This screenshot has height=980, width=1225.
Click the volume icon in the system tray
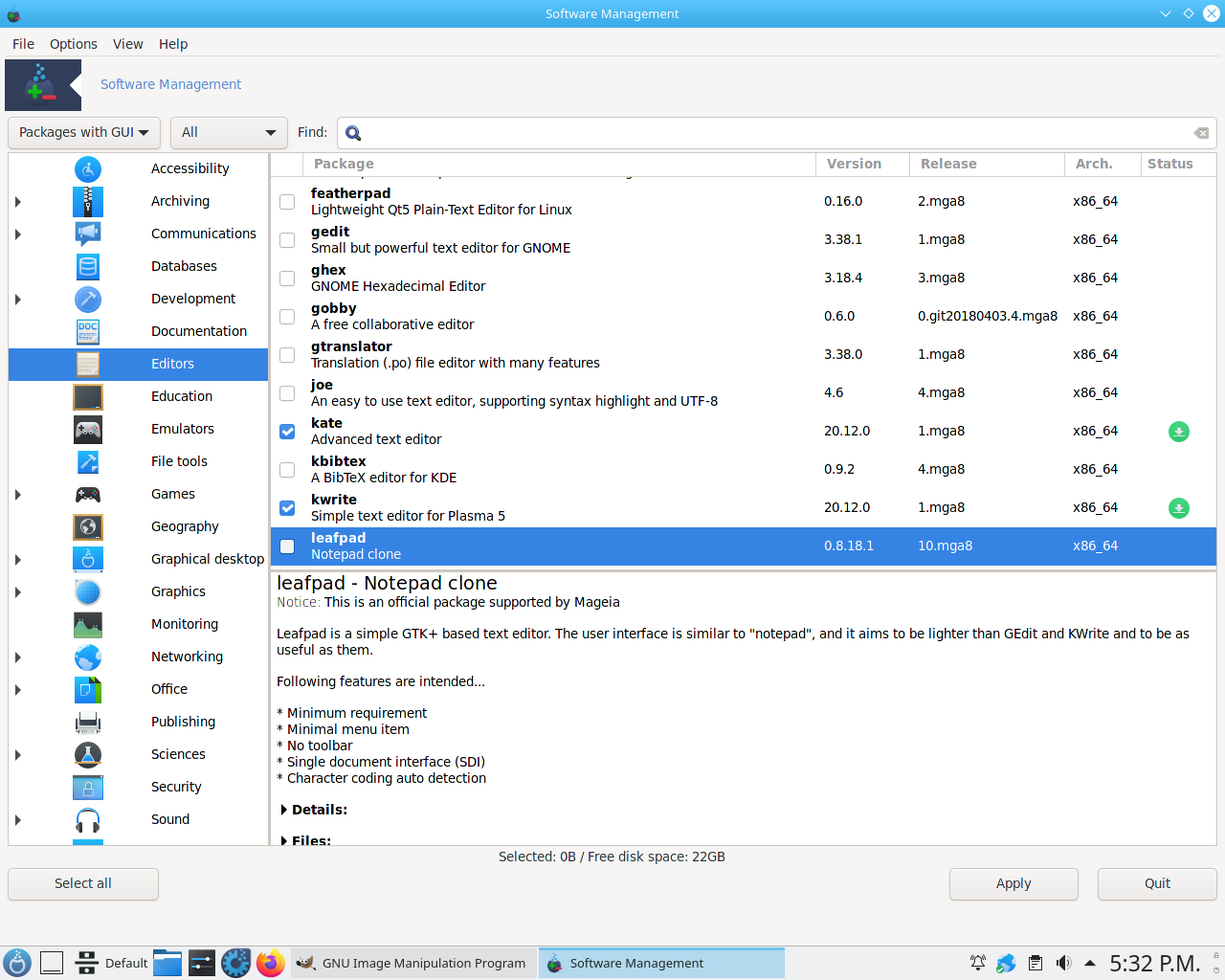pos(1063,963)
